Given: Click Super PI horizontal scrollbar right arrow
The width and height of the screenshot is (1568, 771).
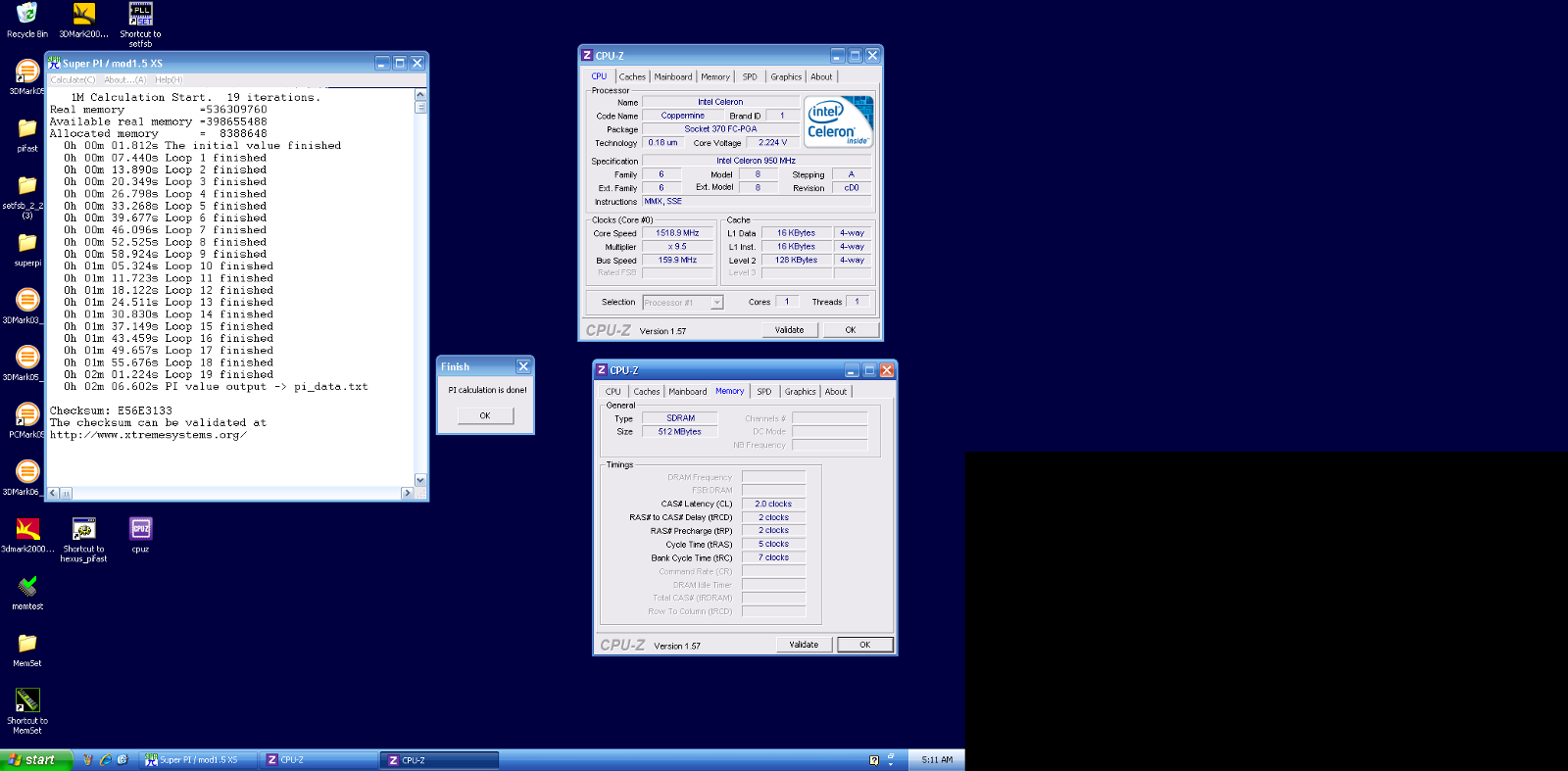Looking at the screenshot, I should (408, 493).
